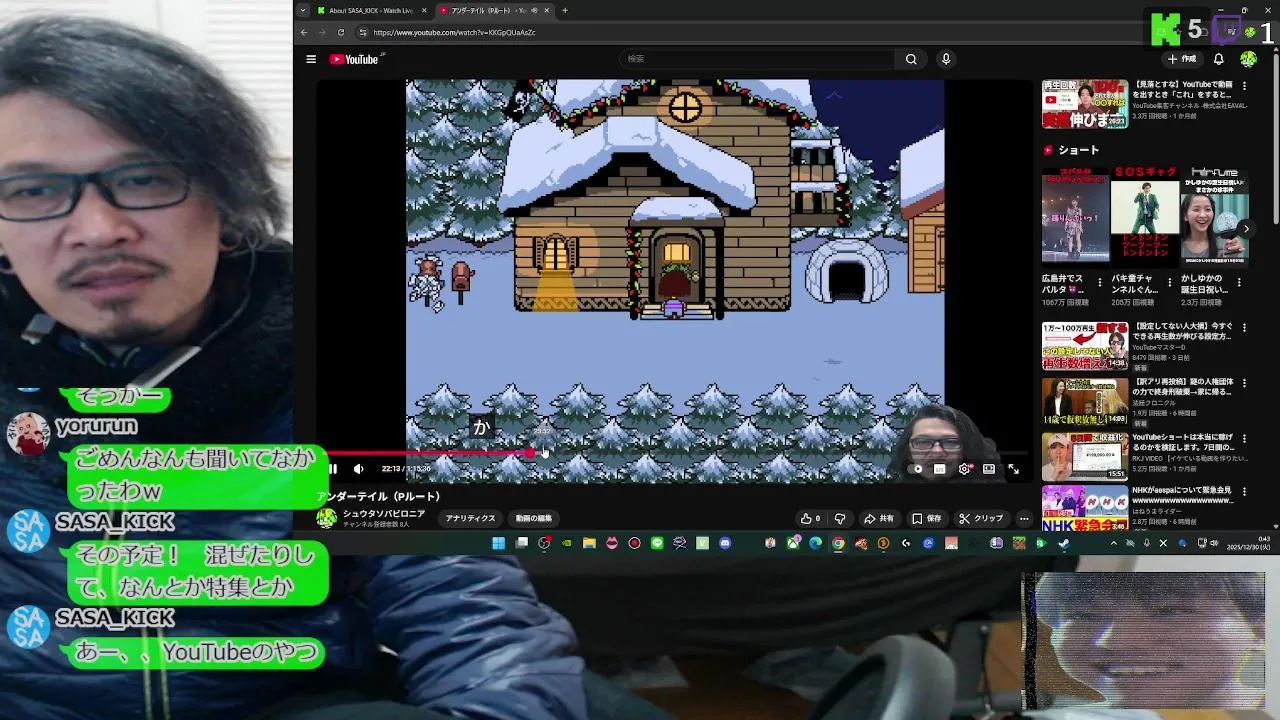Screen dimensions: 1280x720
Task: Open the YouTubeショートは本当に稼げる video thumbnail
Action: [1085, 456]
